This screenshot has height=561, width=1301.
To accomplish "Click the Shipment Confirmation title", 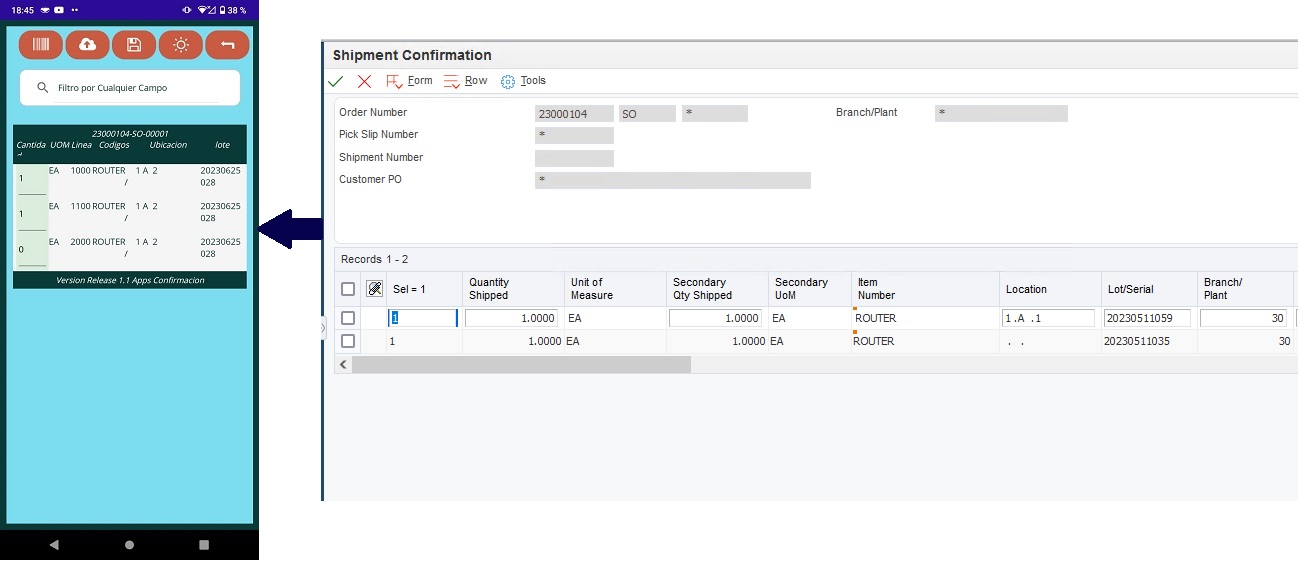I will coord(412,55).
